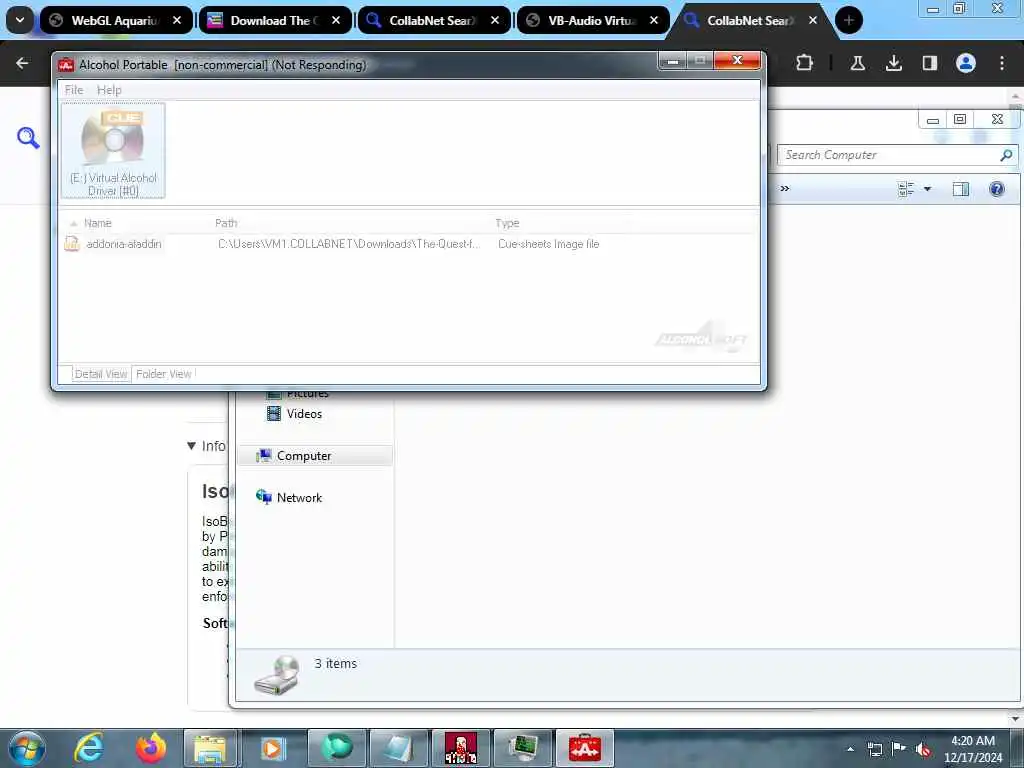Toggle the Explorer preview pane icon
The height and width of the screenshot is (768, 1024).
pos(961,189)
